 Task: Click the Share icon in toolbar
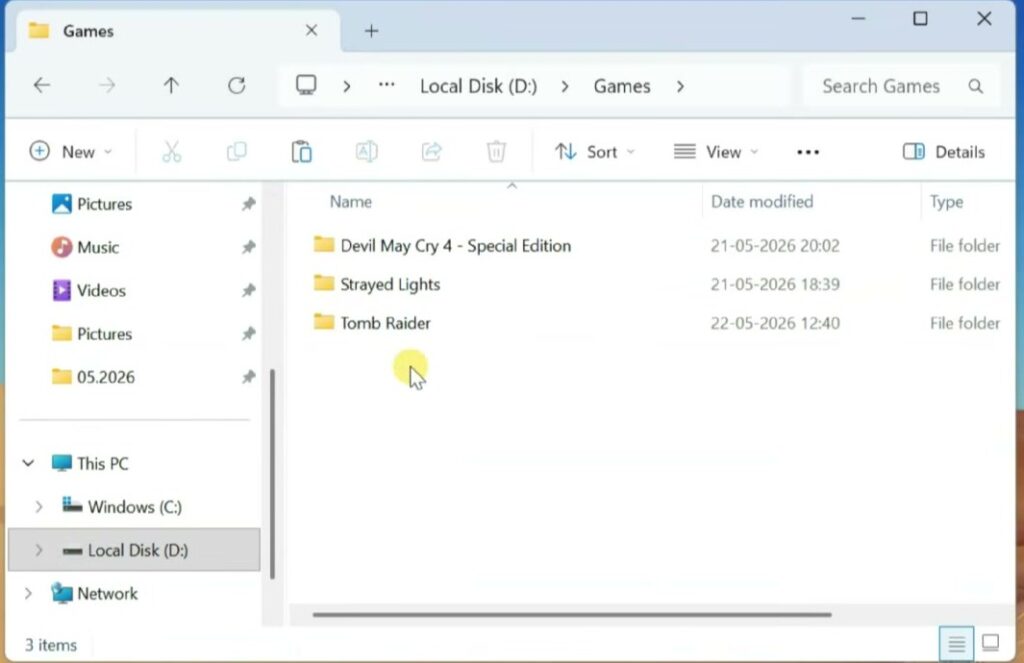pos(431,152)
